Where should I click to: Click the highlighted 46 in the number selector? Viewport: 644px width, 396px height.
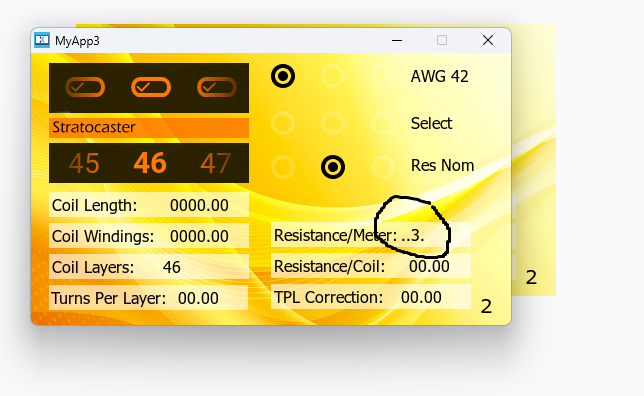tap(150, 163)
